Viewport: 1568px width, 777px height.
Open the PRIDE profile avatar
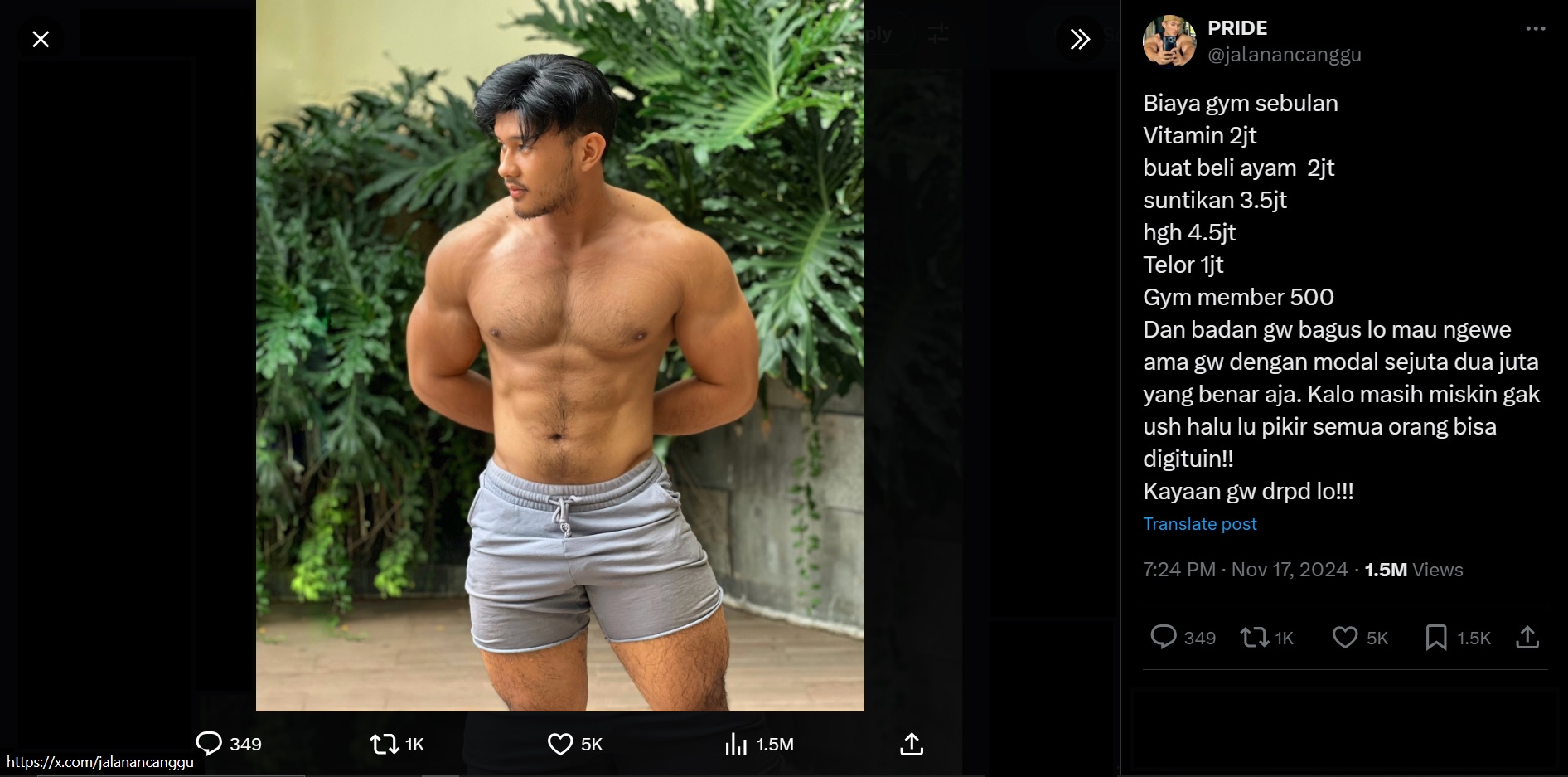point(1169,40)
